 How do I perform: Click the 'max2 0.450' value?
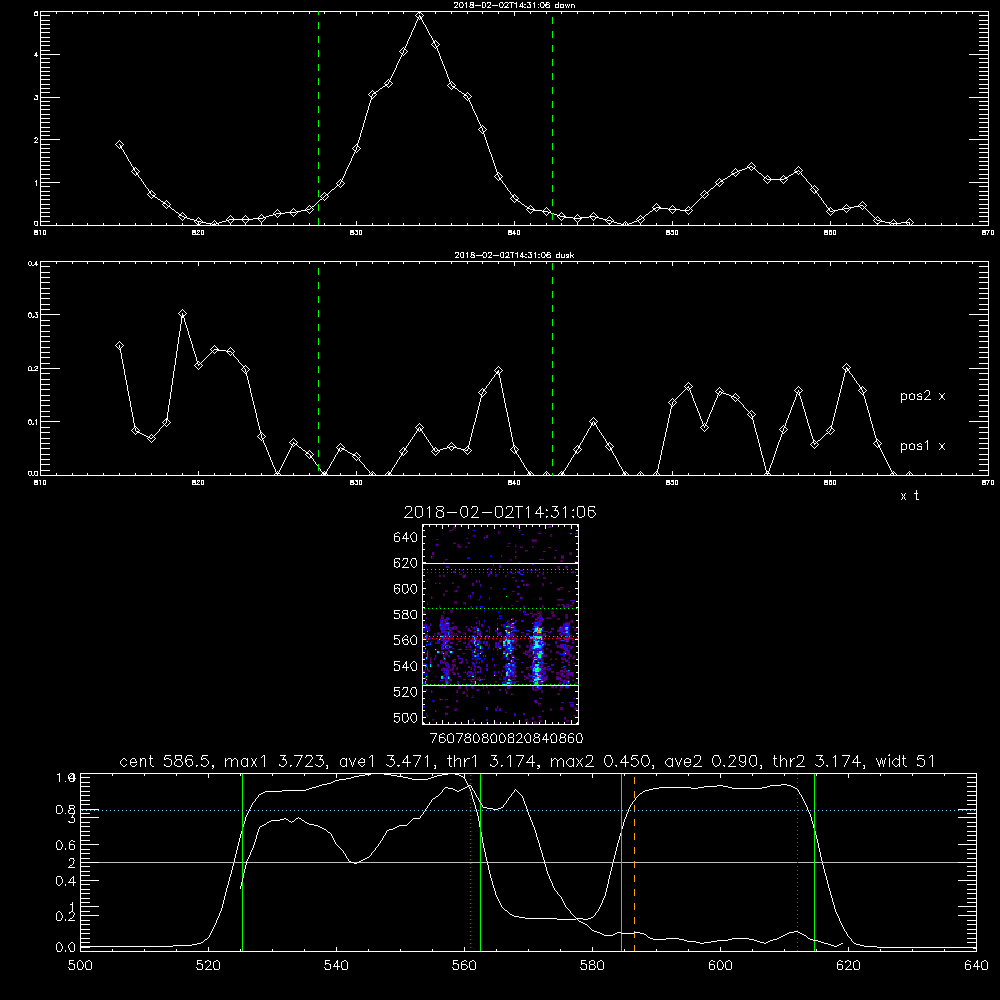coord(601,761)
